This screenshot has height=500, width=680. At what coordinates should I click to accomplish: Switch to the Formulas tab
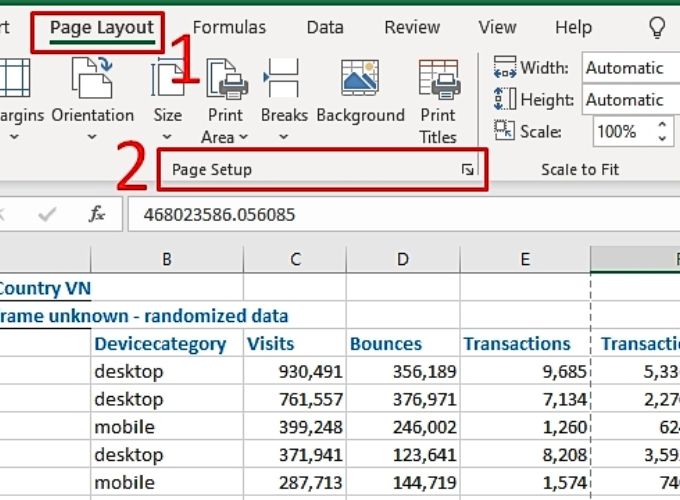tap(229, 28)
